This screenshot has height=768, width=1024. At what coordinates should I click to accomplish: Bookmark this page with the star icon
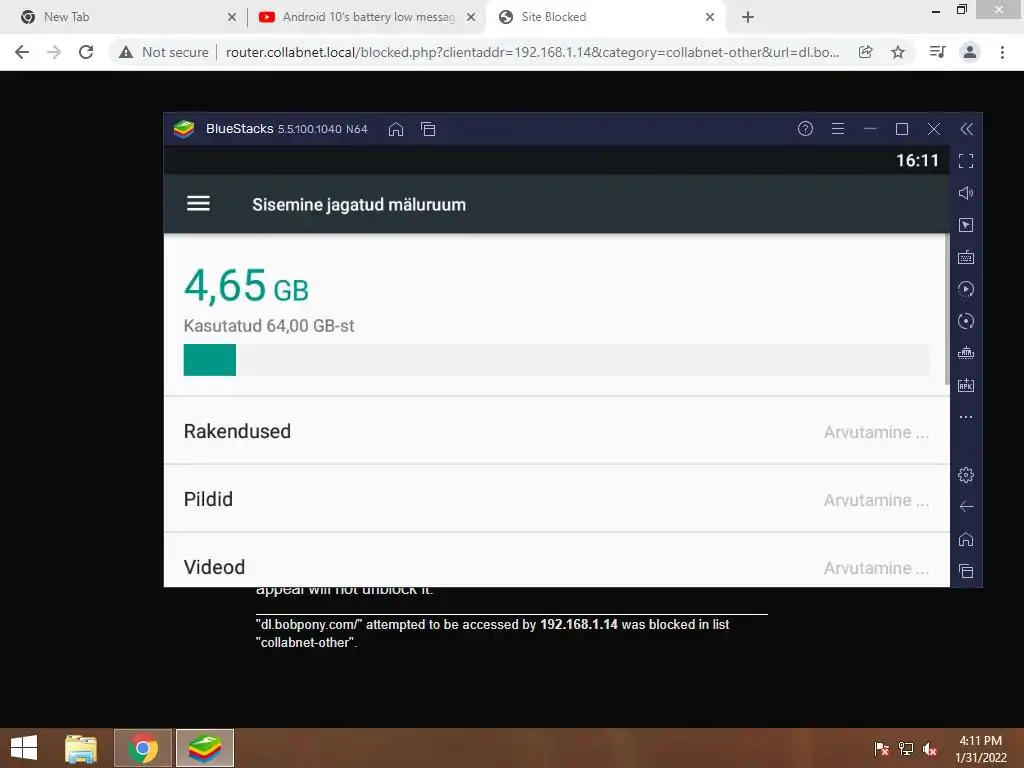pyautogui.click(x=898, y=52)
